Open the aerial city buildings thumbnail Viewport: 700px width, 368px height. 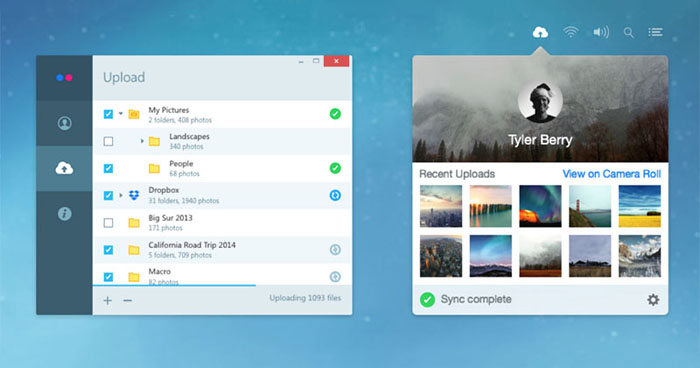click(441, 256)
